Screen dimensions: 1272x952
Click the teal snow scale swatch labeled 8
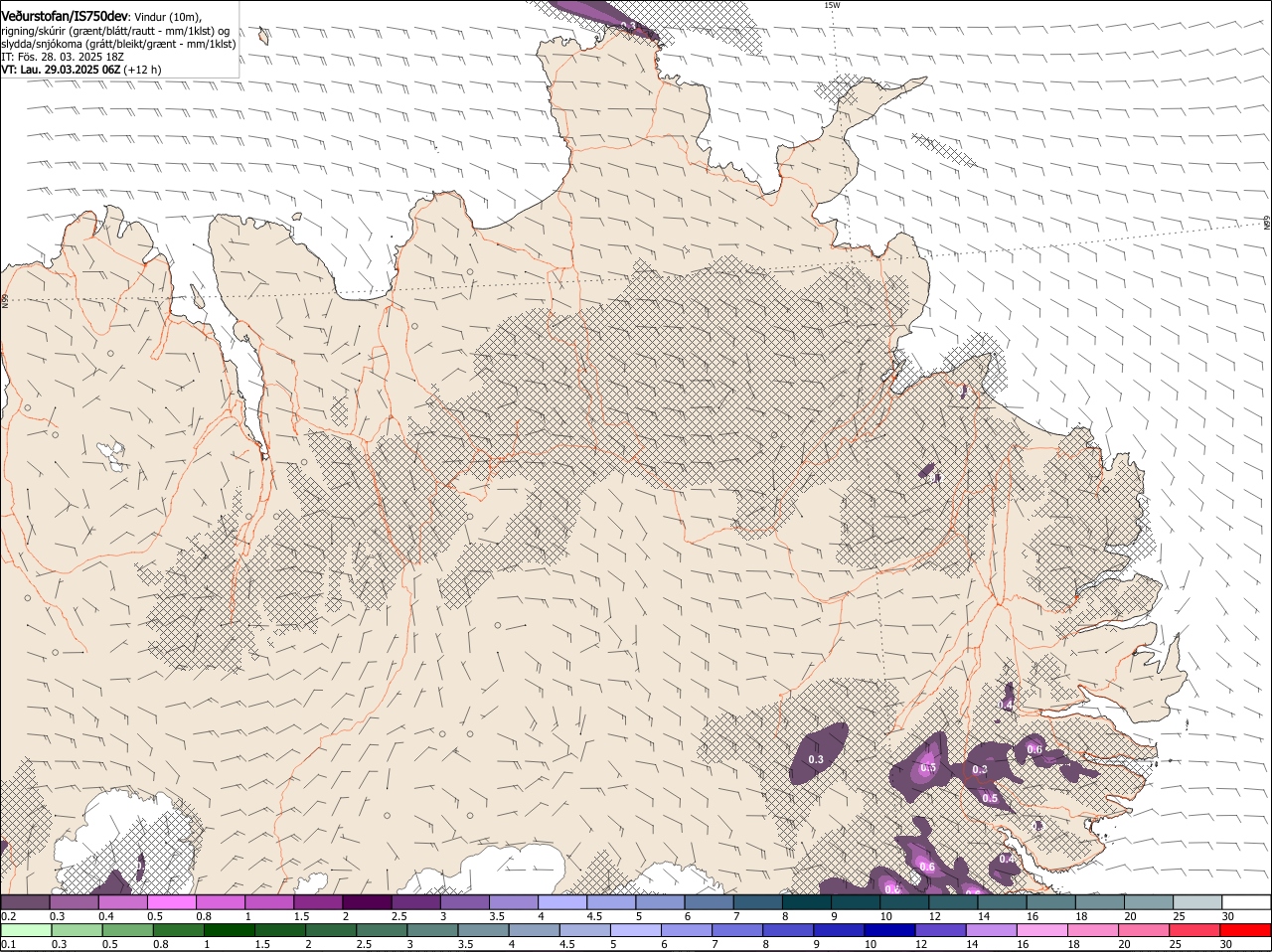pyautogui.click(x=806, y=901)
